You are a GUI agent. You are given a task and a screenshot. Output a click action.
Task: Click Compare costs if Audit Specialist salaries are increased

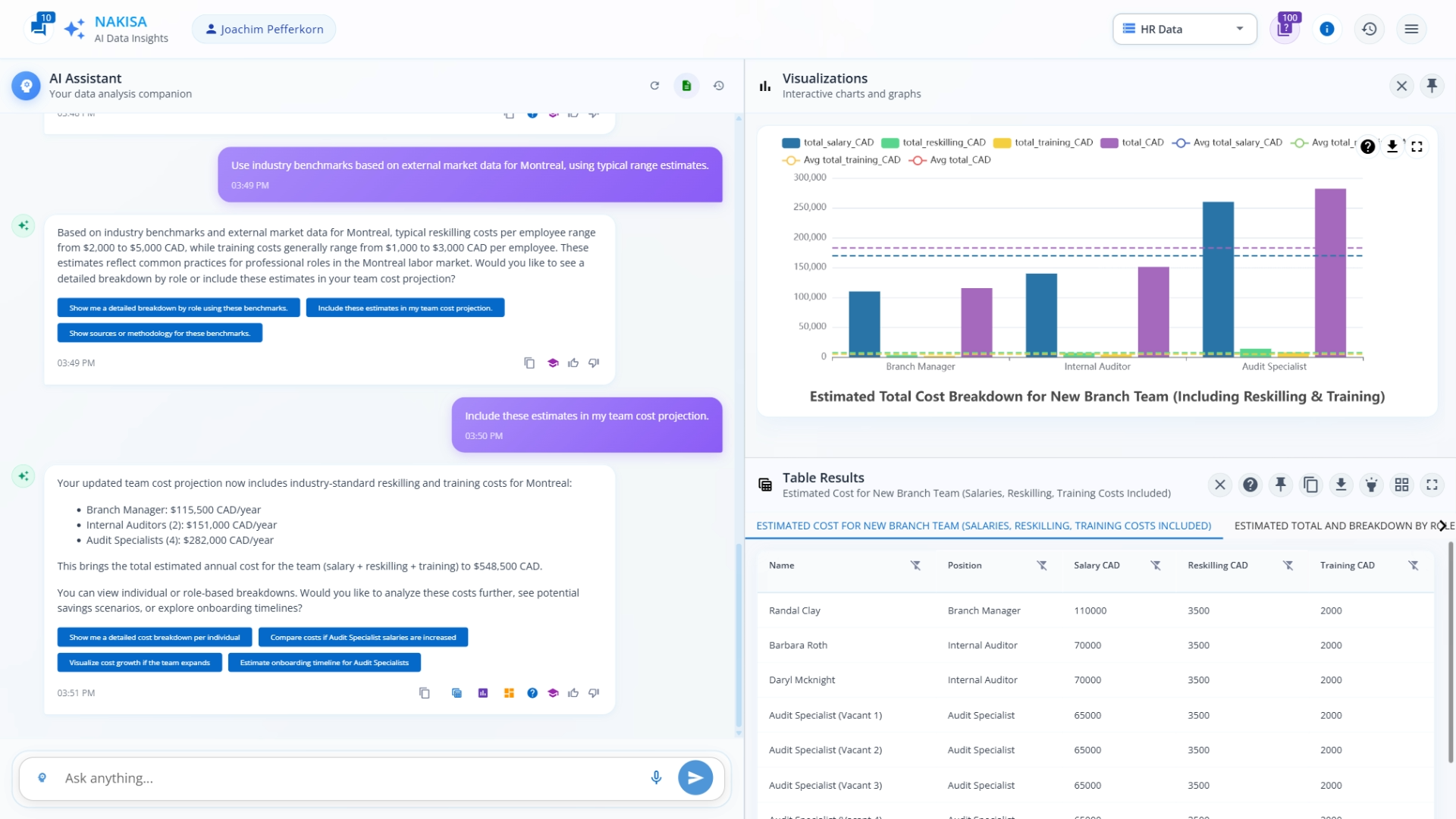(x=362, y=637)
